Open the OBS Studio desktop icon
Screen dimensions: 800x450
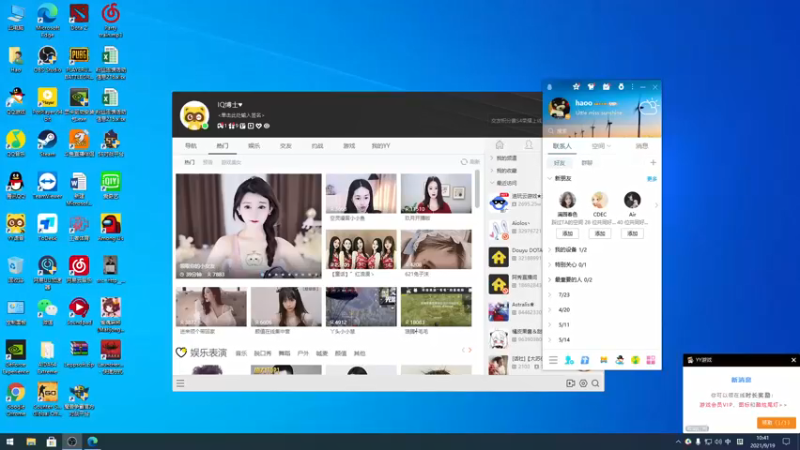click(x=47, y=59)
